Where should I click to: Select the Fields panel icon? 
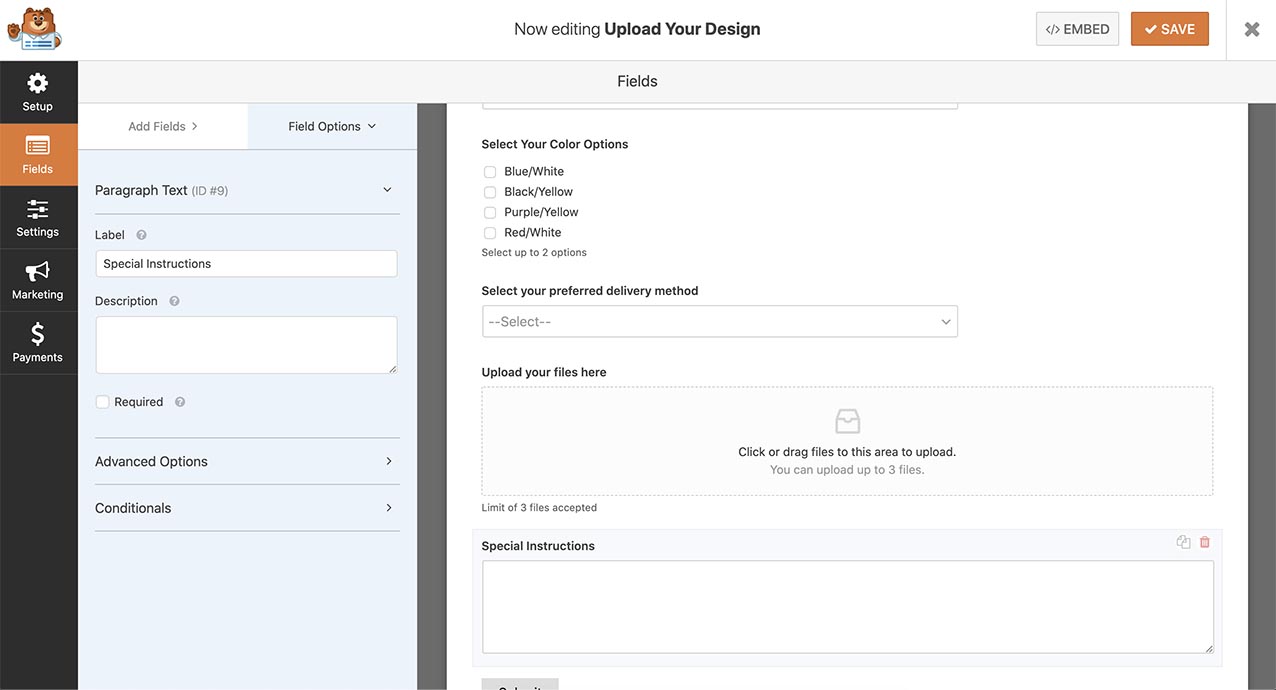[x=37, y=154]
